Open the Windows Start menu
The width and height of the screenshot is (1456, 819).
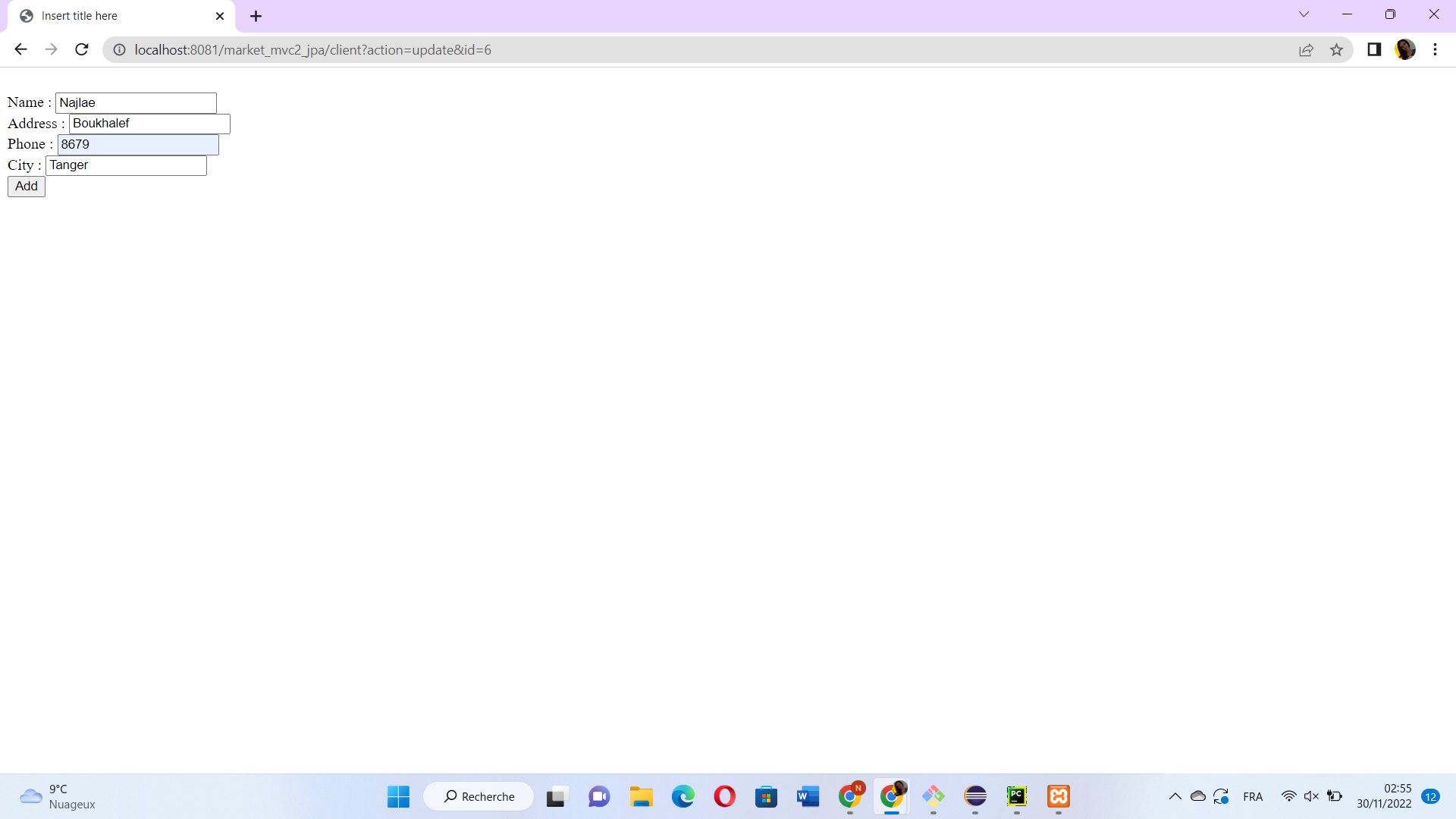[398, 796]
